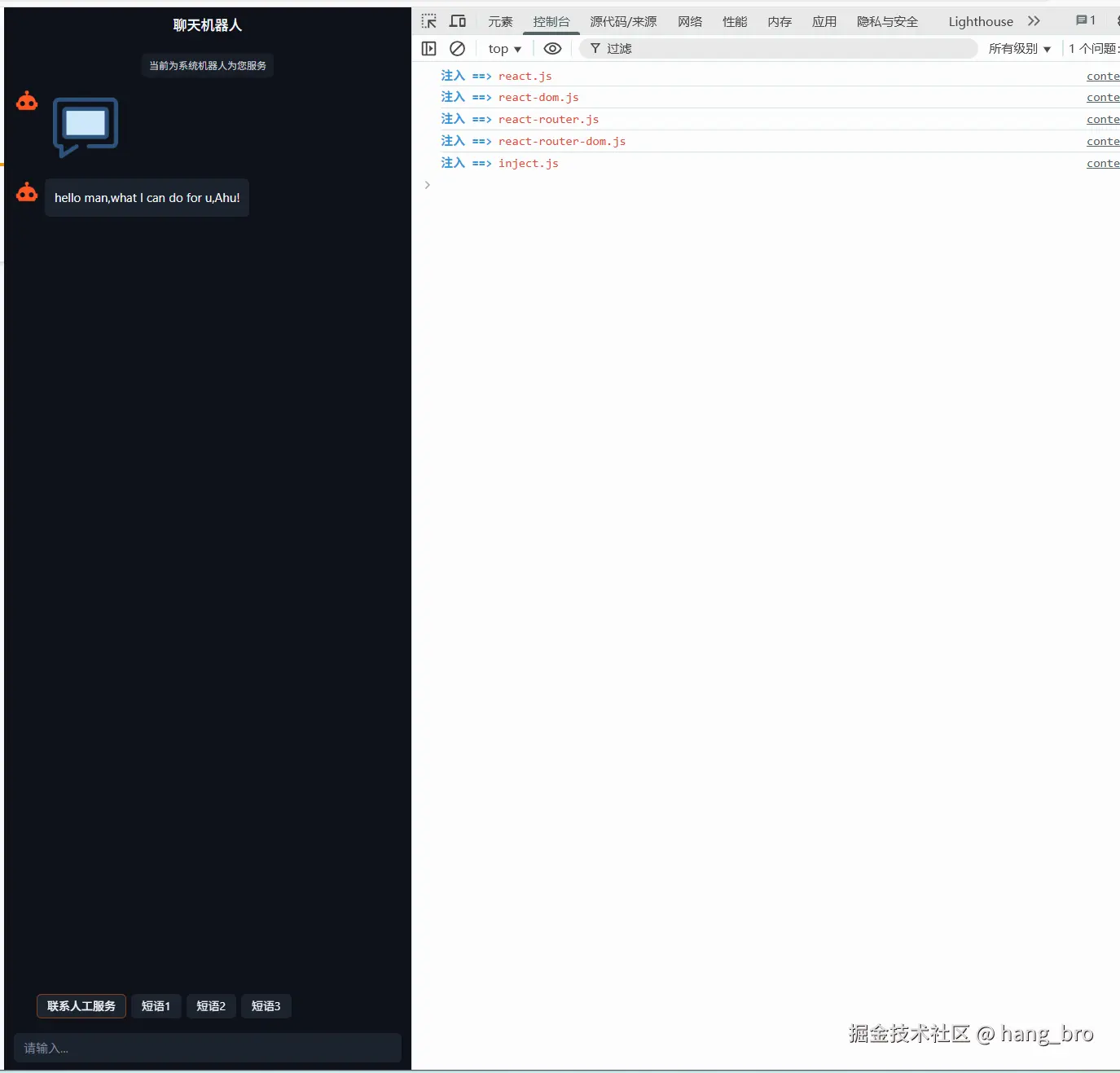Open the more tabs chevron in DevTools

pos(1034,21)
